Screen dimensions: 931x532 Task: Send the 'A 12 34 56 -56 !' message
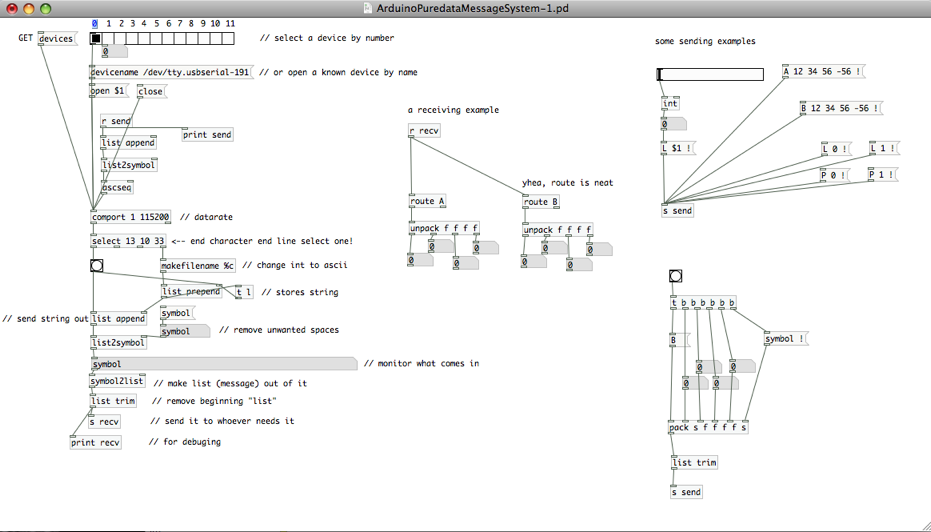click(822, 72)
